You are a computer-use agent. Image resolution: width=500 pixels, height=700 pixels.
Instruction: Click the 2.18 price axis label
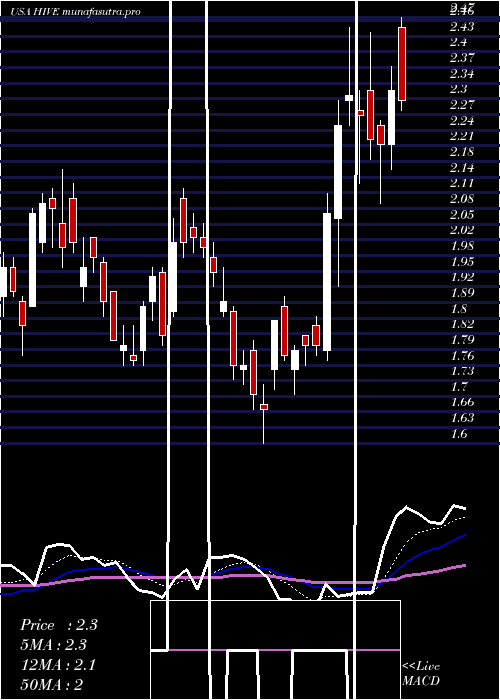462,152
